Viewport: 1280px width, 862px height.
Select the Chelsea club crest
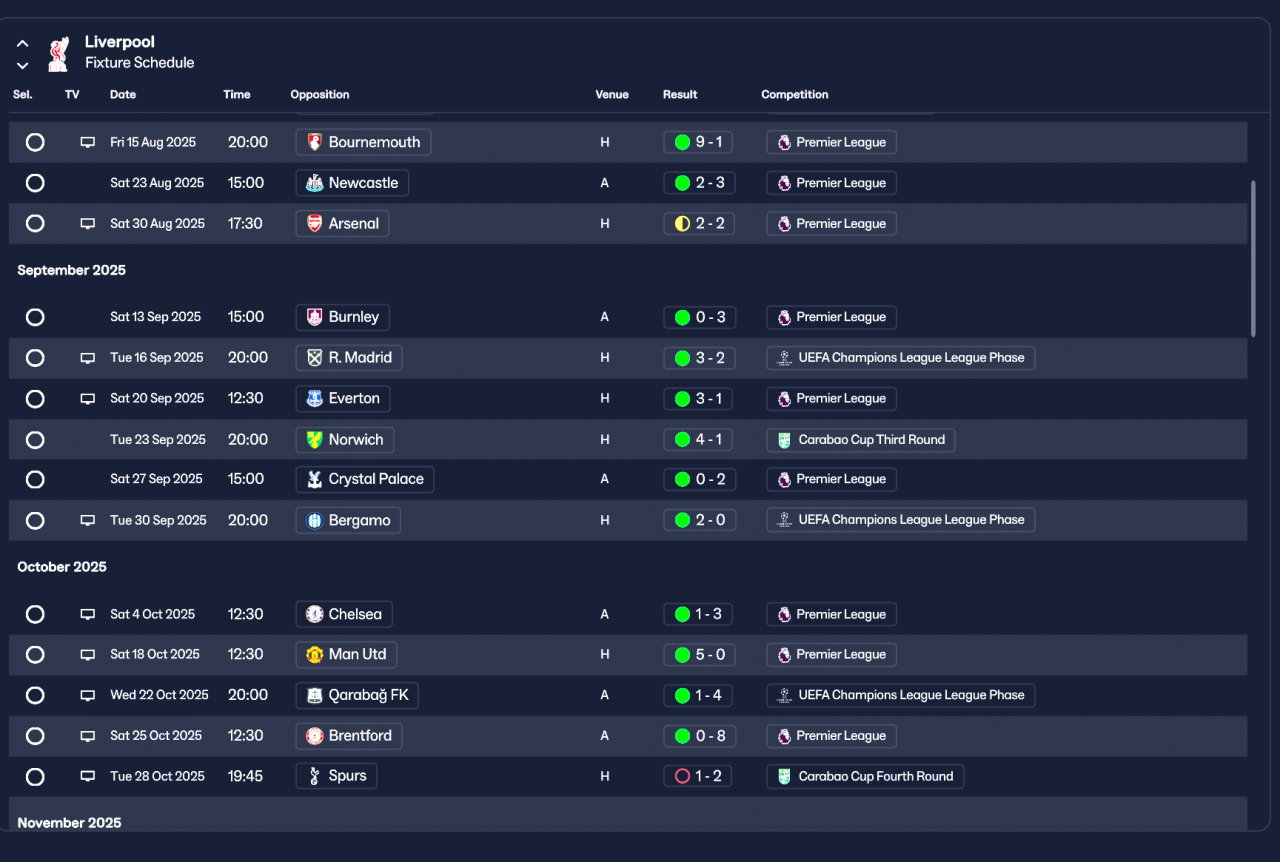point(315,614)
